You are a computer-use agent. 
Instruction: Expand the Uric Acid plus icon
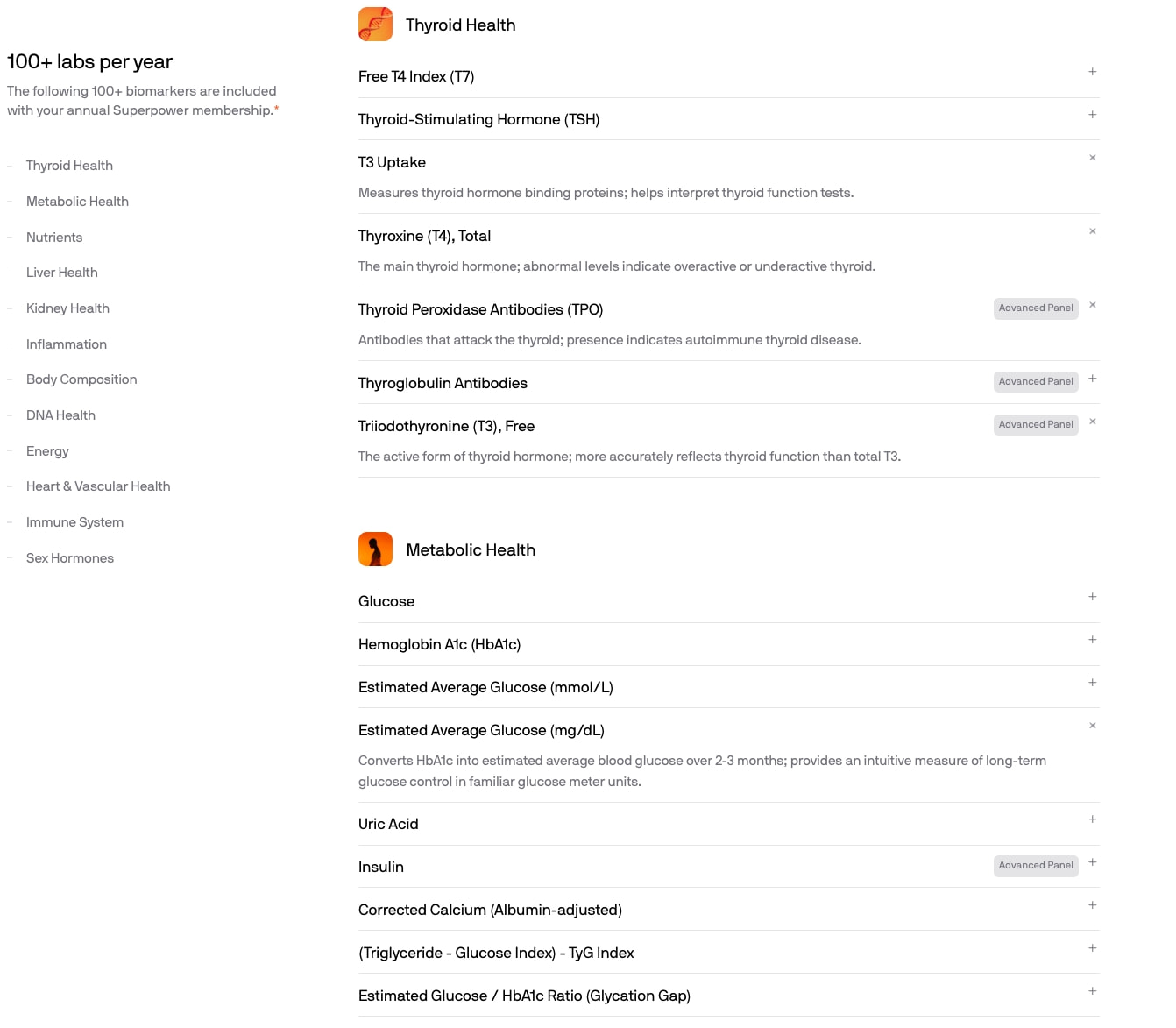tap(1092, 819)
